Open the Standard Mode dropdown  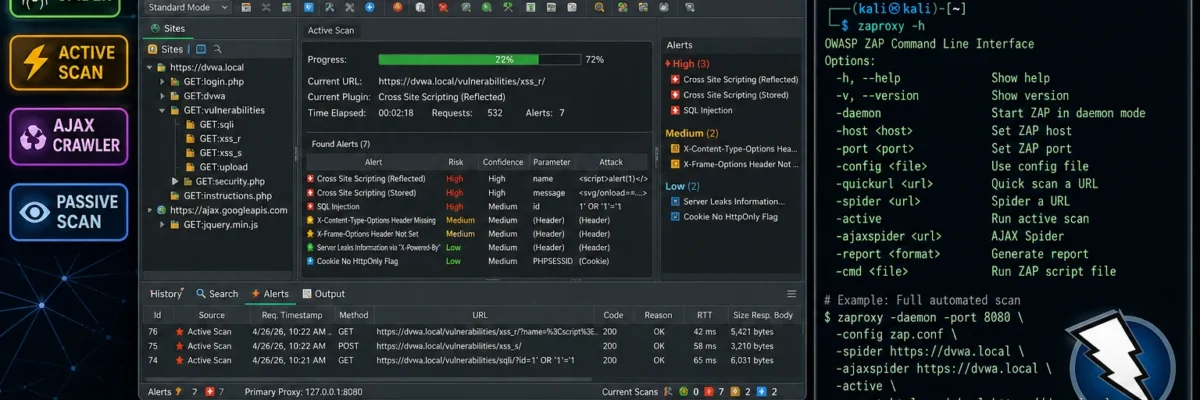[x=187, y=7]
